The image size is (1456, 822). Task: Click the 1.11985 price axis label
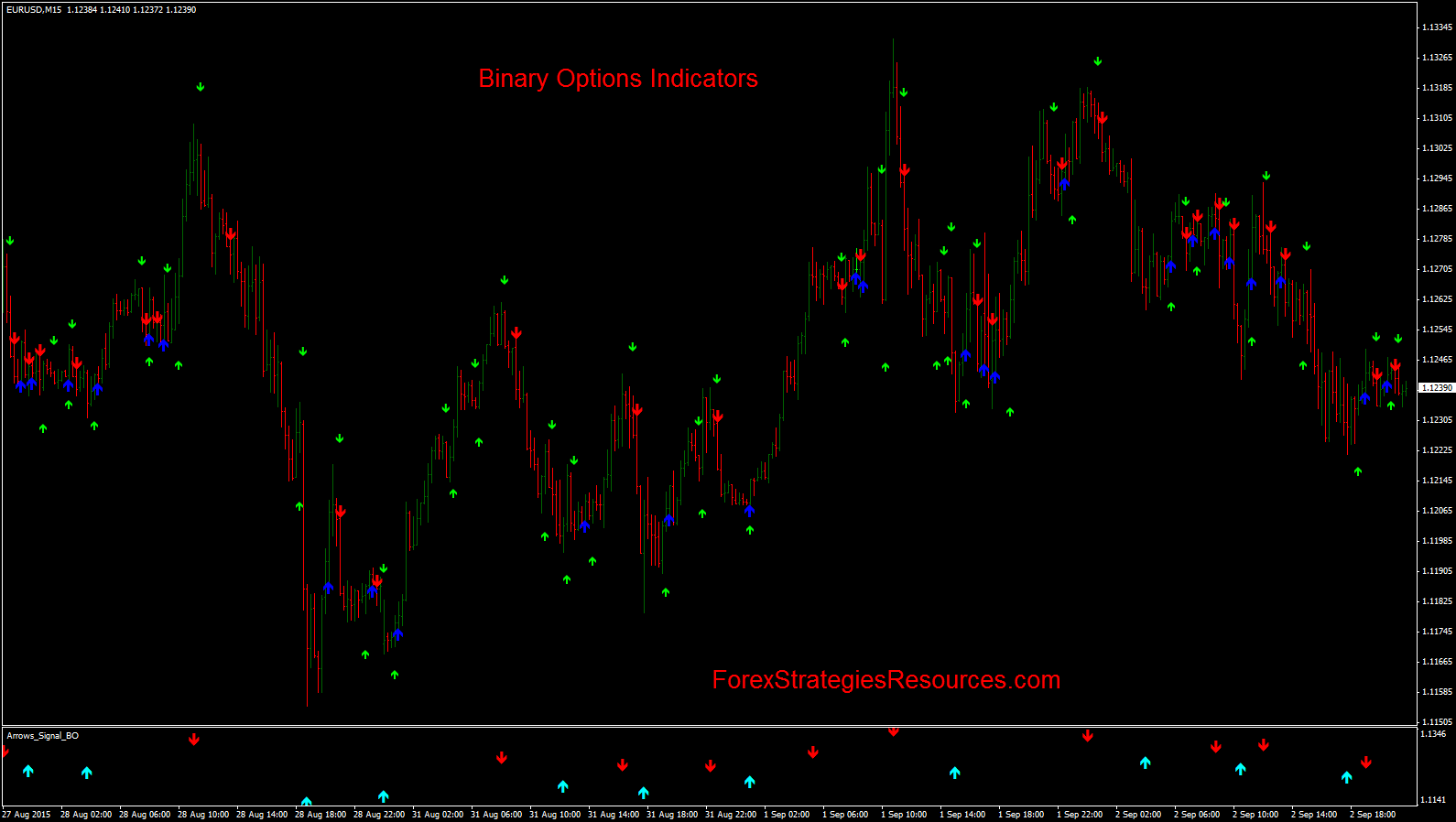[x=1437, y=541]
